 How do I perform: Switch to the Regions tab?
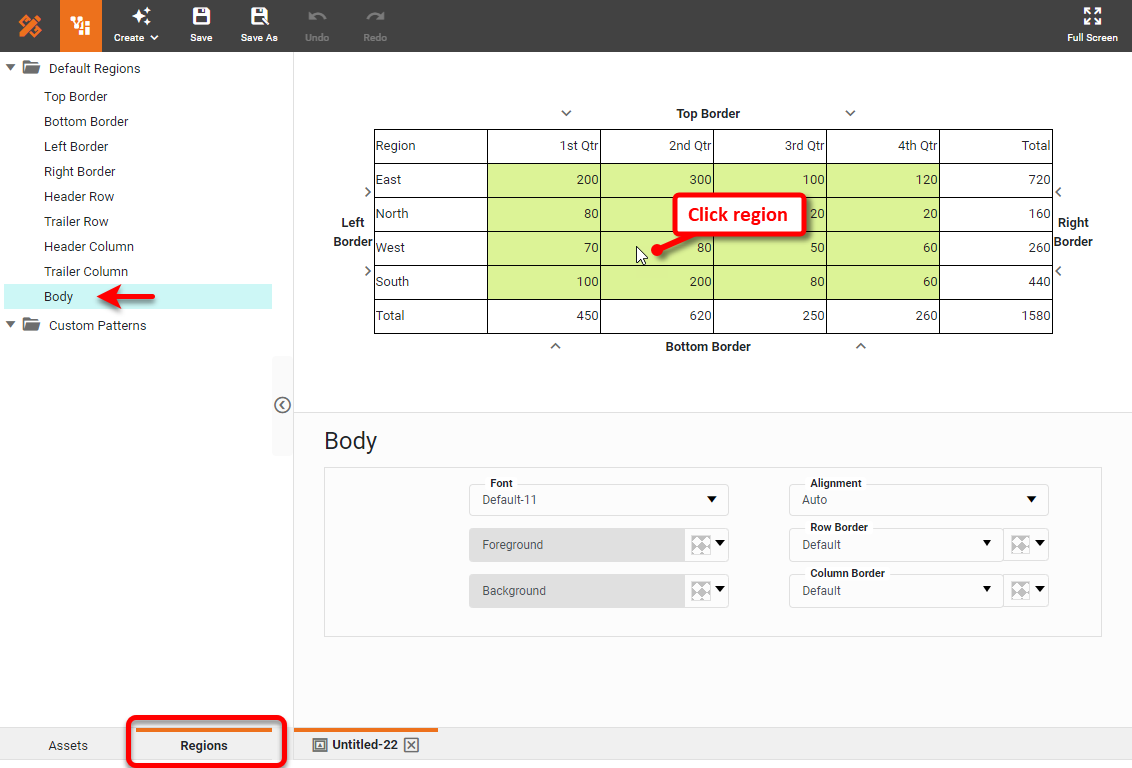click(x=203, y=745)
